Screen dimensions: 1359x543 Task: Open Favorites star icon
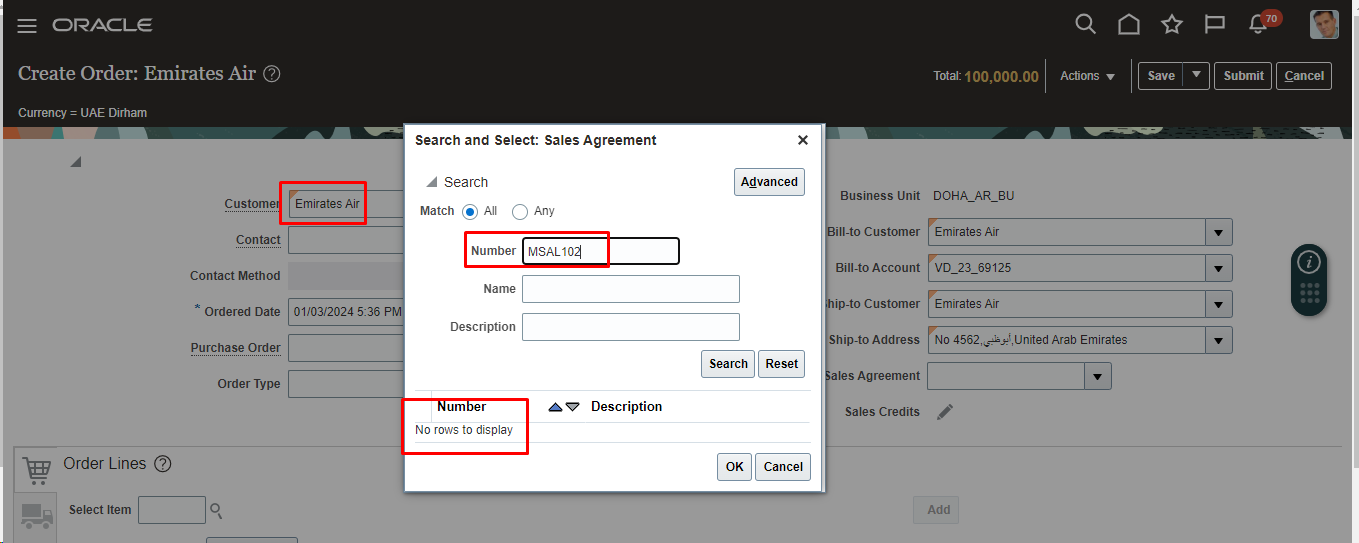(1172, 24)
